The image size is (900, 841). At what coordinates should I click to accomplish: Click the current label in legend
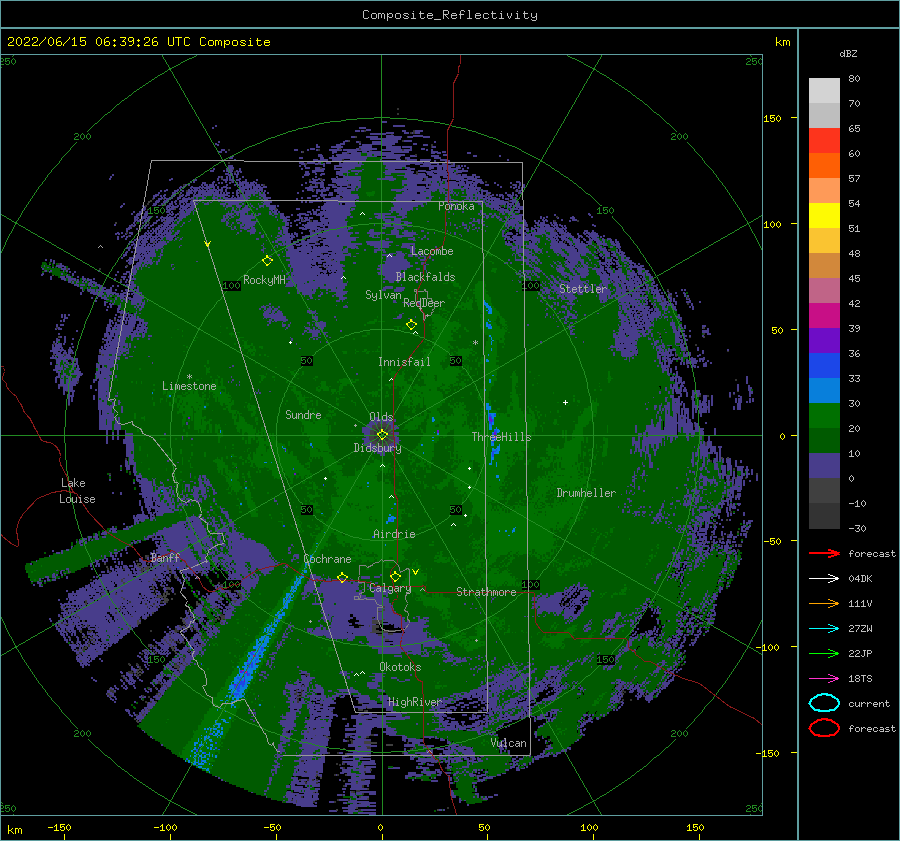point(868,703)
